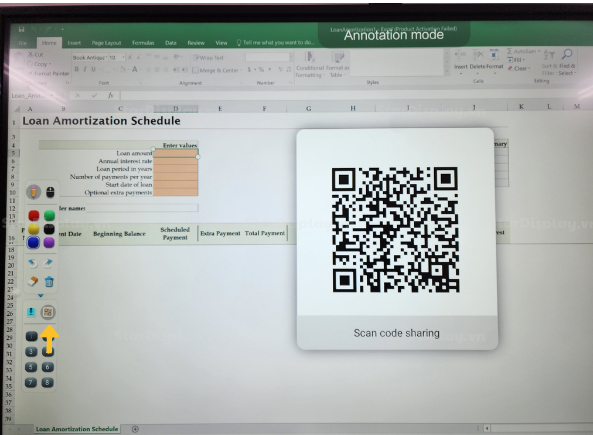Apply font color with A icon

pos(134,69)
